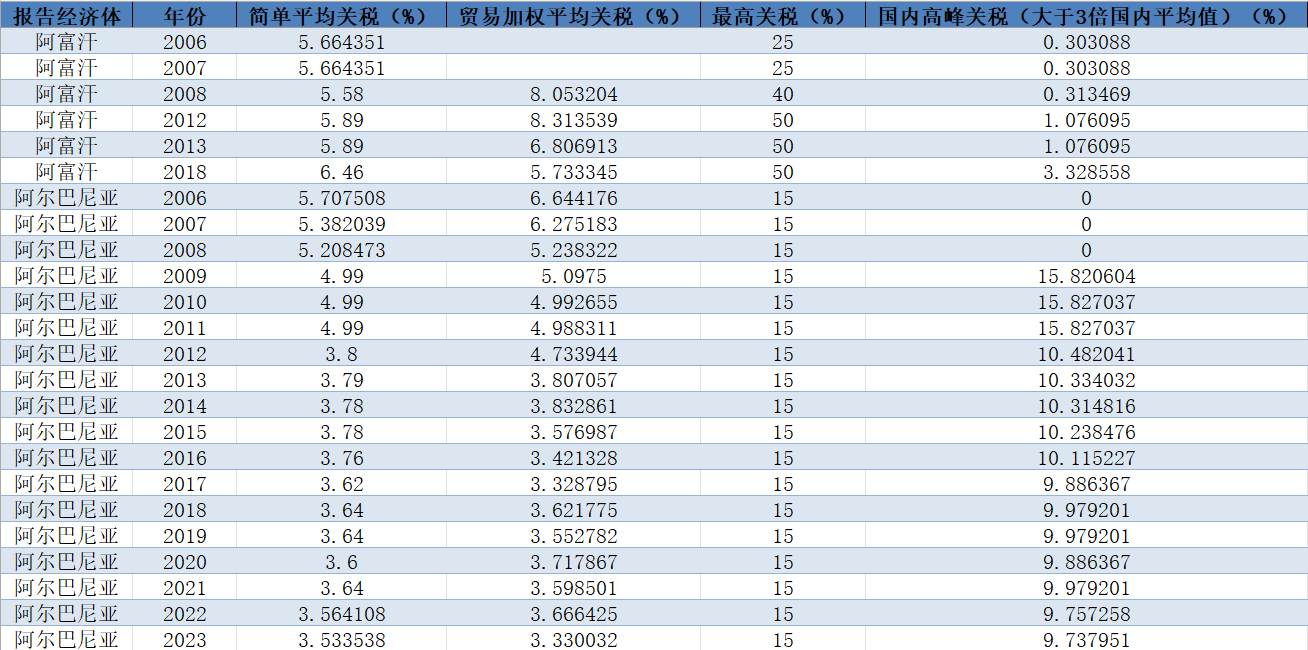
Task: Click the year 2009 cell for 阿尔巴尼亚
Action: (184, 276)
